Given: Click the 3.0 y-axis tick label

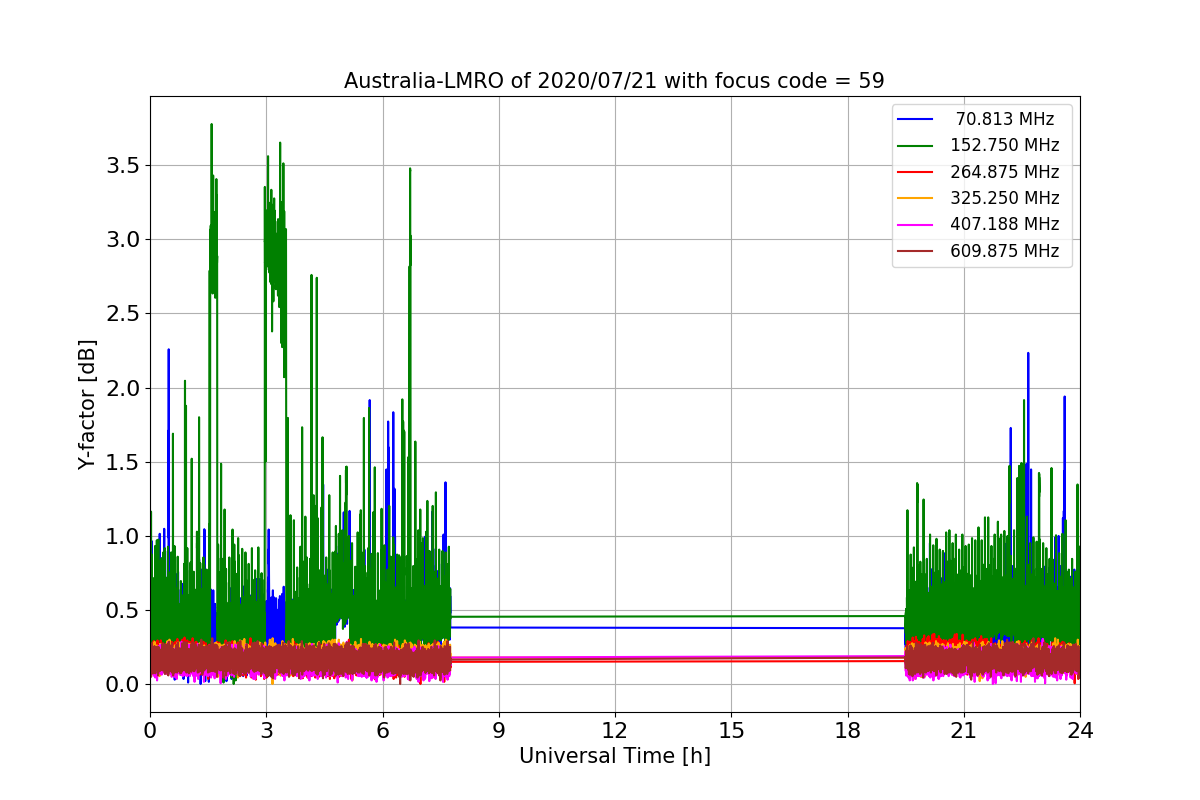Looking at the screenshot, I should point(123,239).
